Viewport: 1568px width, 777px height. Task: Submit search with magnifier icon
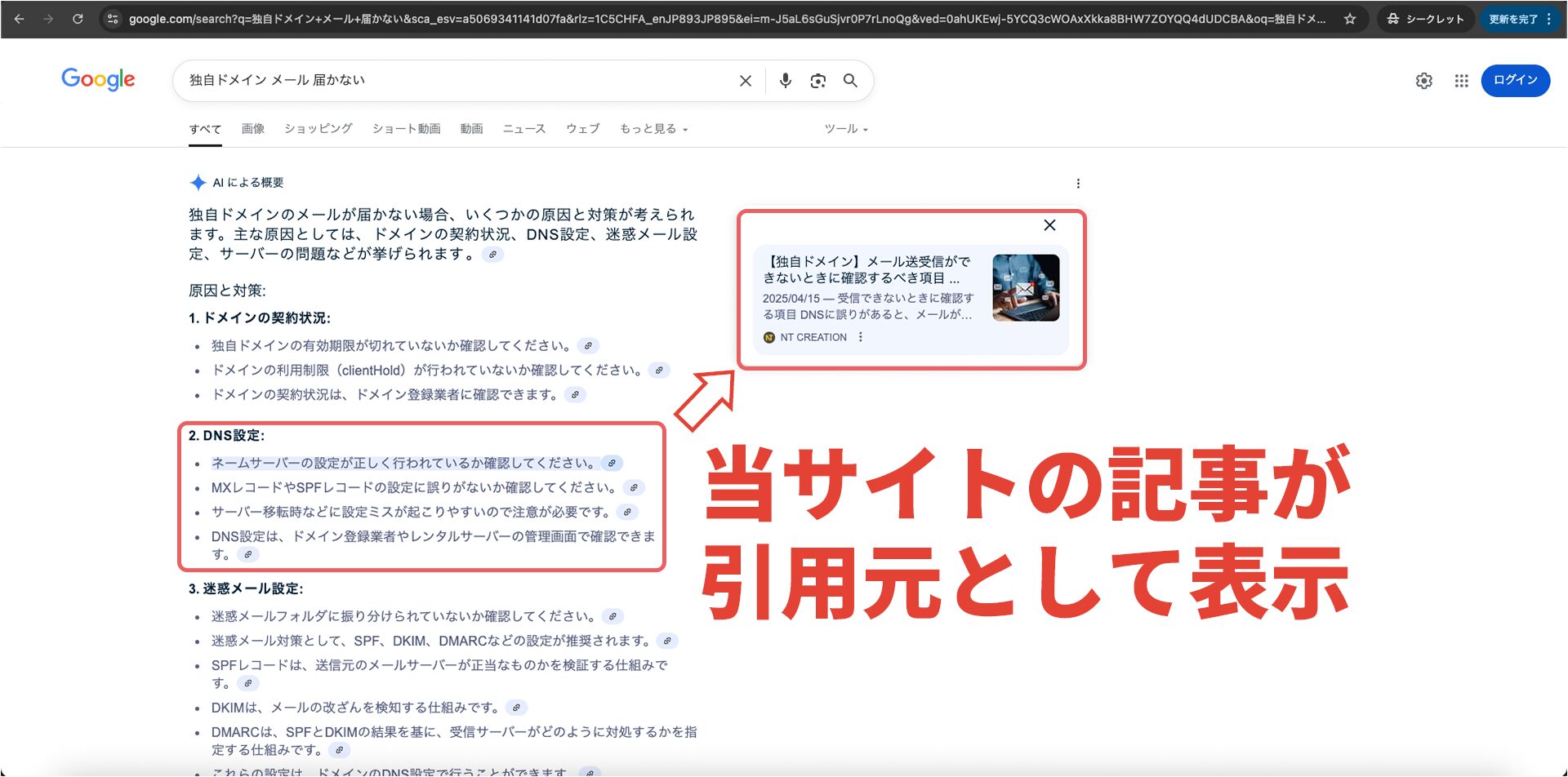point(850,81)
